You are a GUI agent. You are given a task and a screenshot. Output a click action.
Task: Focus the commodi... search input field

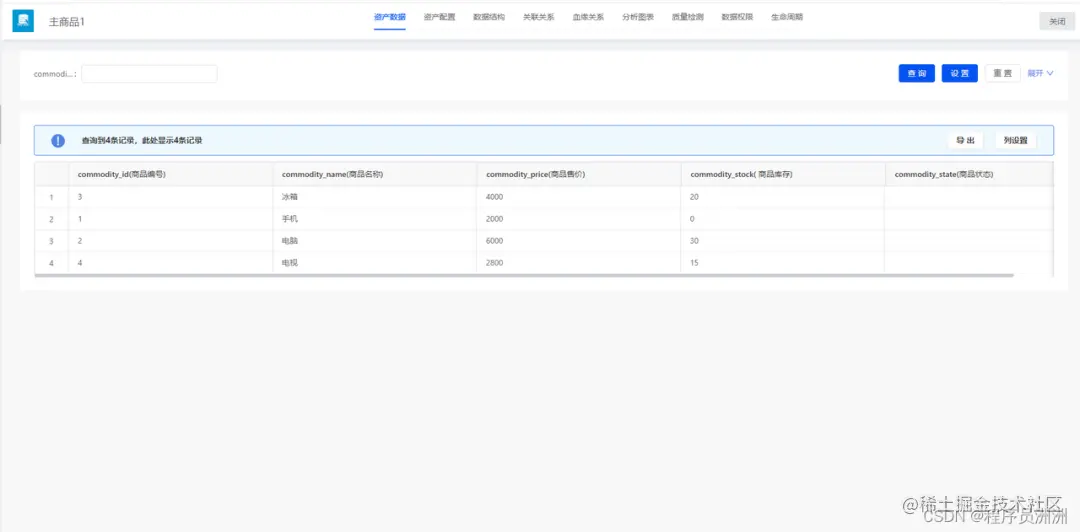(149, 74)
